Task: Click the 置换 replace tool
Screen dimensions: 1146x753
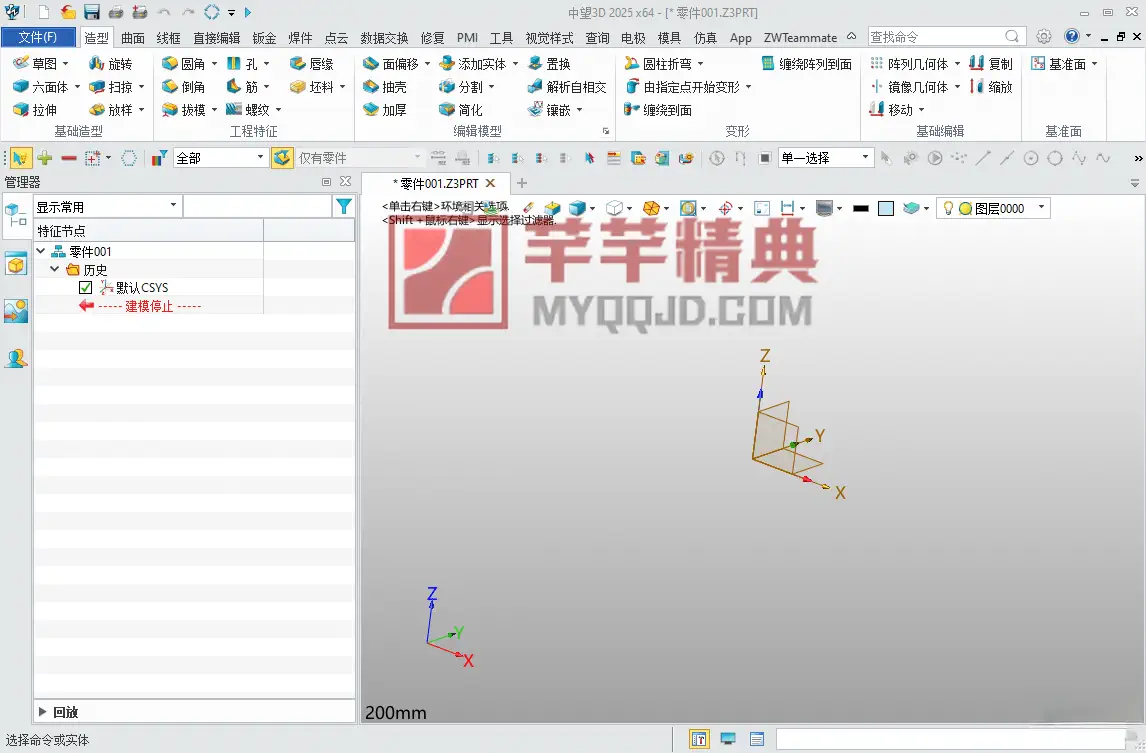Action: pos(549,64)
